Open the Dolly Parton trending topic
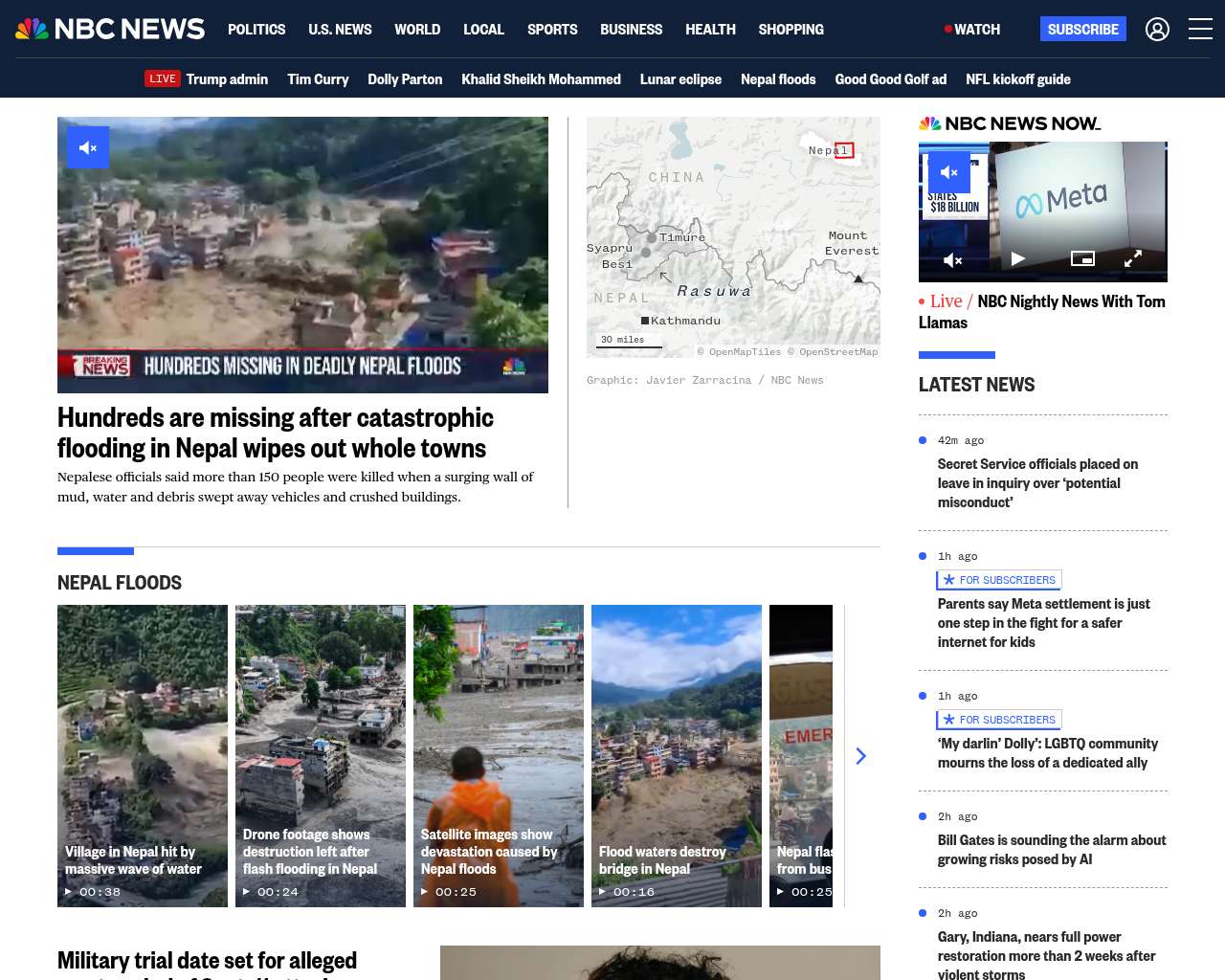Image resolution: width=1225 pixels, height=980 pixels. (x=405, y=78)
